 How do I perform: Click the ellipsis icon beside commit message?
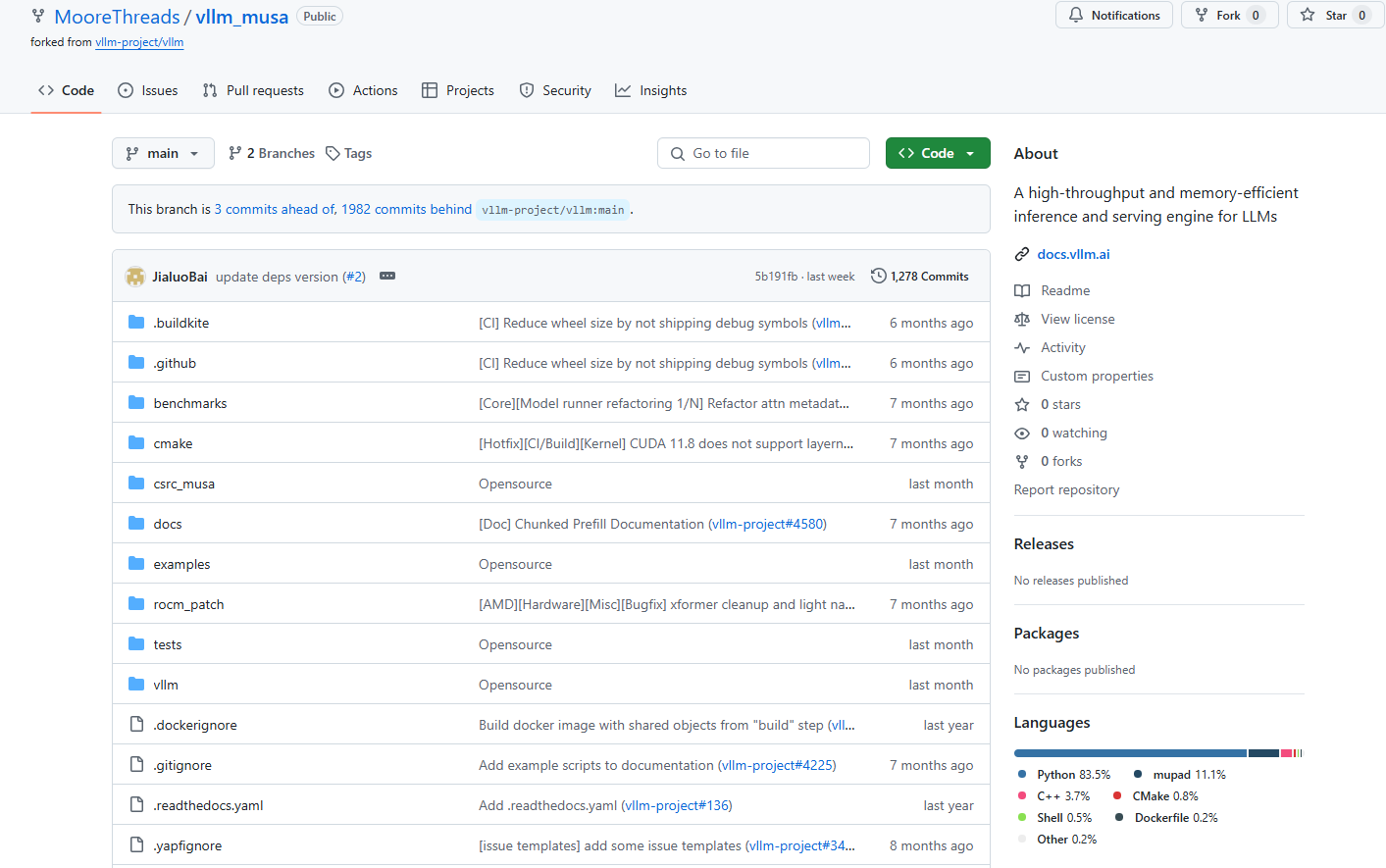coord(387,277)
